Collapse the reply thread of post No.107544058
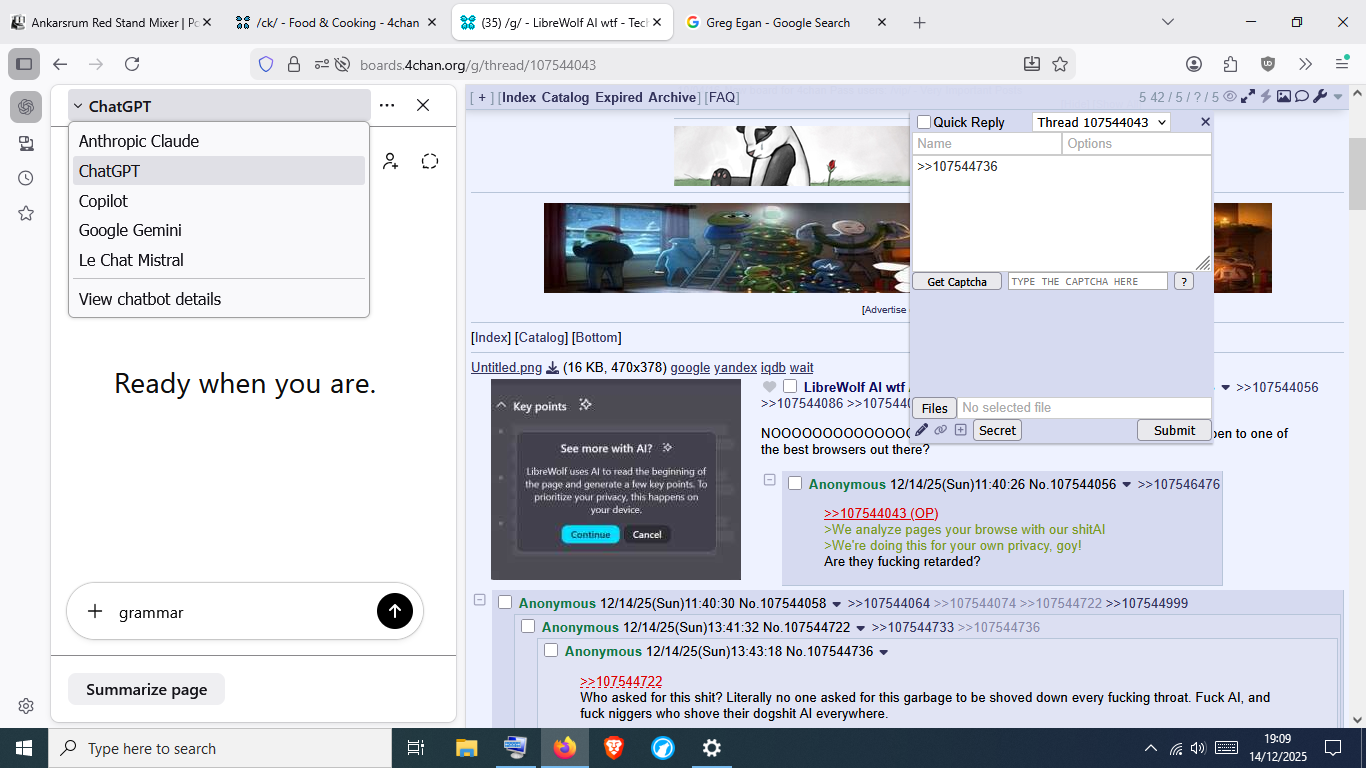The image size is (1366, 768). [x=479, y=600]
